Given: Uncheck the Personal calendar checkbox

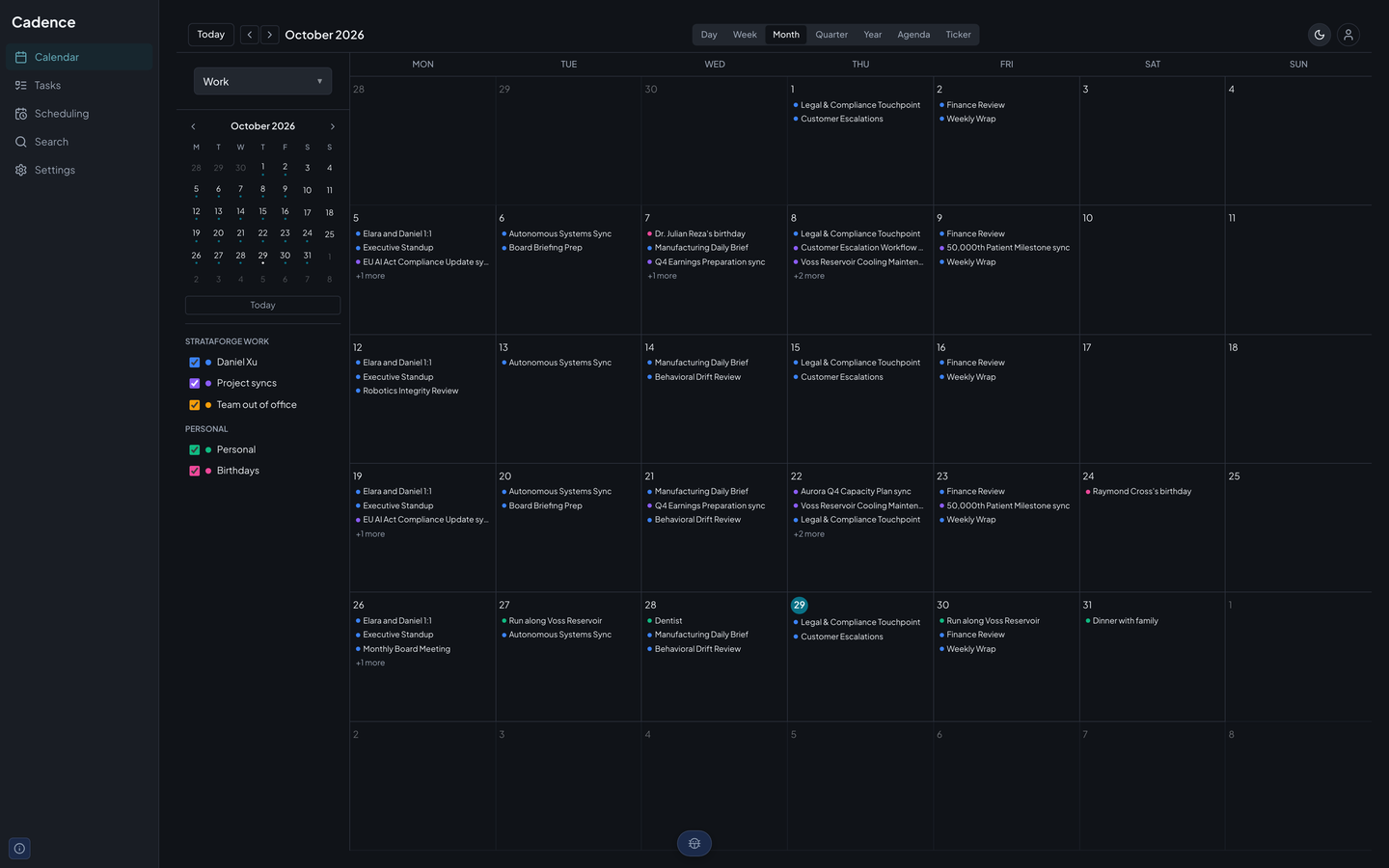Looking at the screenshot, I should tap(195, 449).
